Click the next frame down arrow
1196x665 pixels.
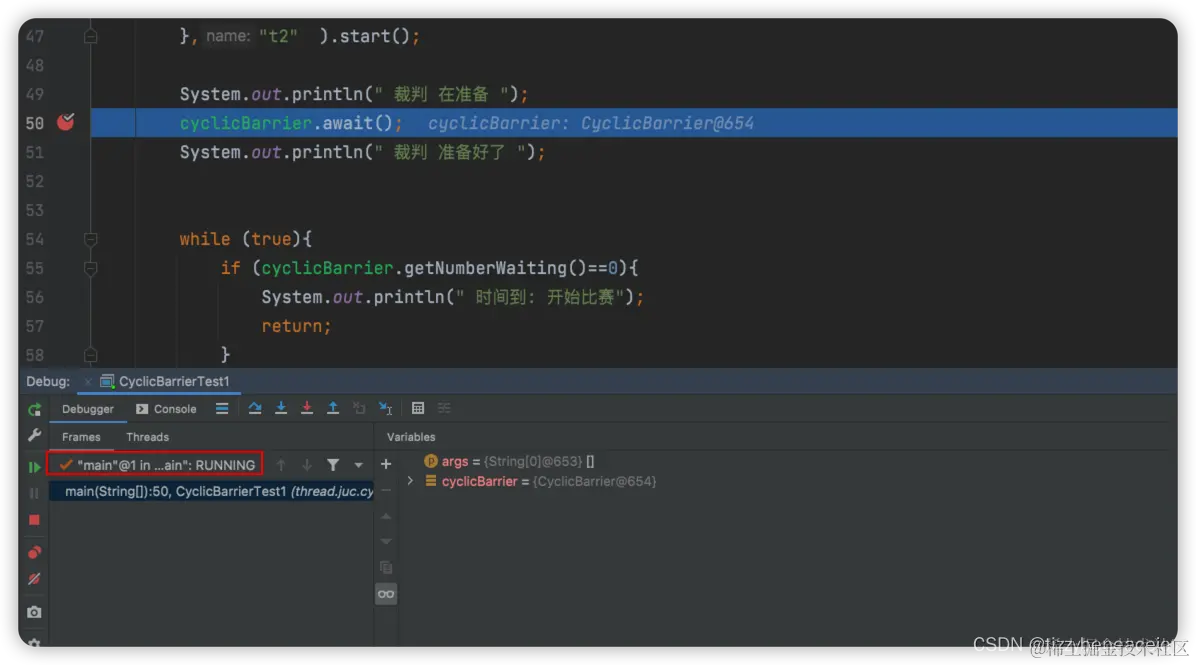pyautogui.click(x=307, y=464)
